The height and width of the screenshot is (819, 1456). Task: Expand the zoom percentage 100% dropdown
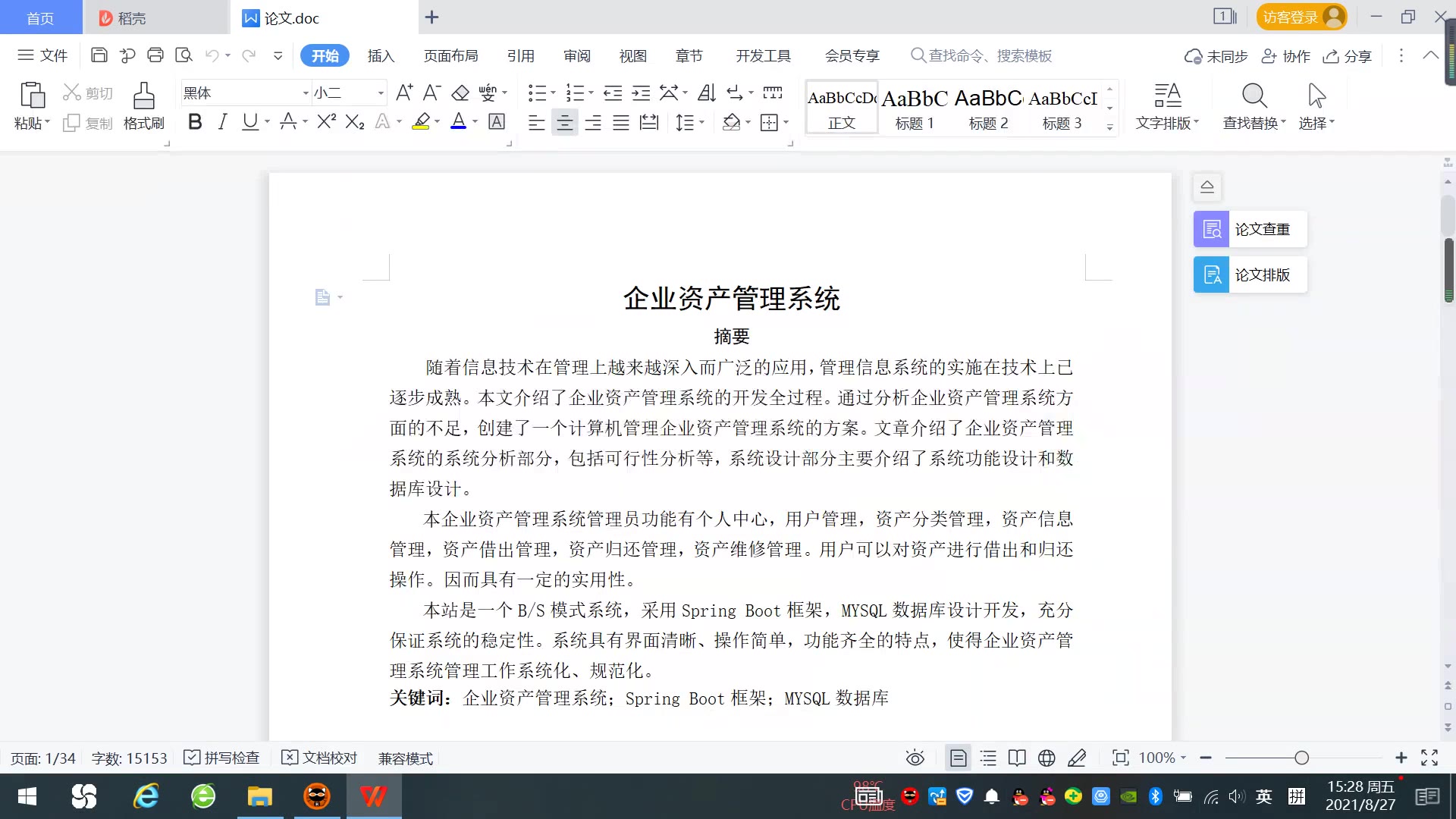1183,758
